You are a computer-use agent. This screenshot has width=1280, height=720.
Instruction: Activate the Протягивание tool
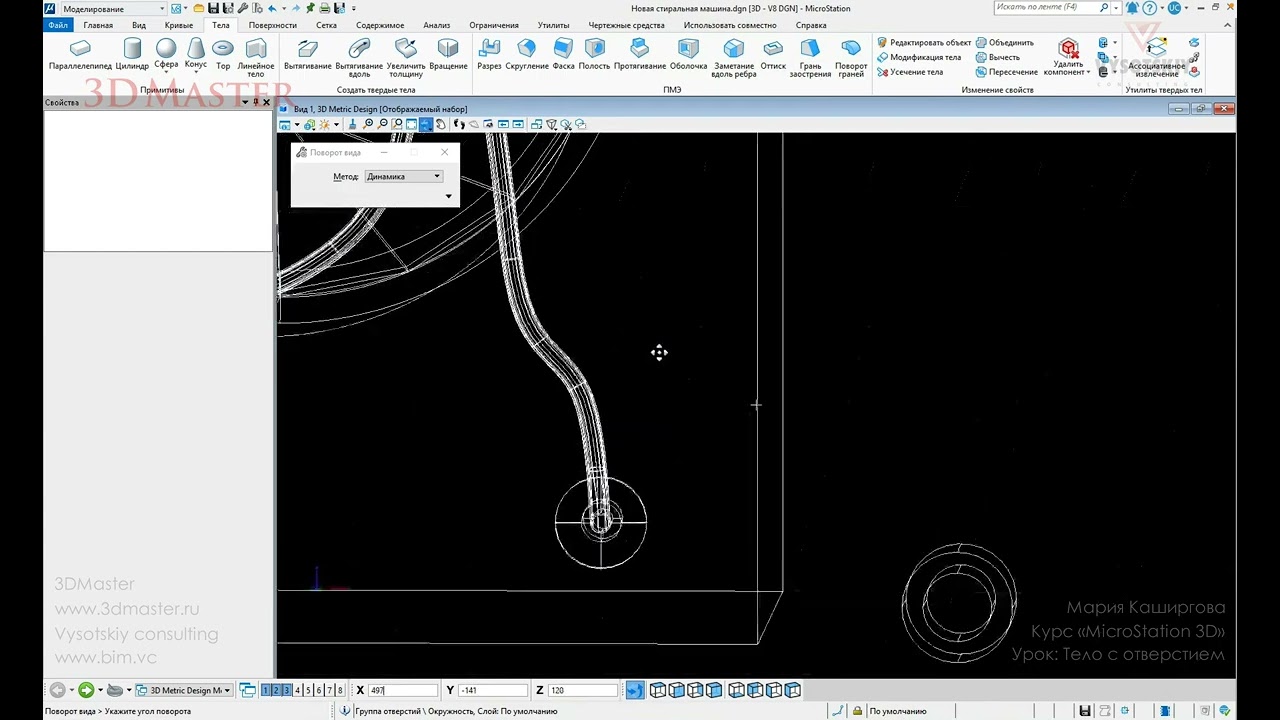(x=640, y=54)
